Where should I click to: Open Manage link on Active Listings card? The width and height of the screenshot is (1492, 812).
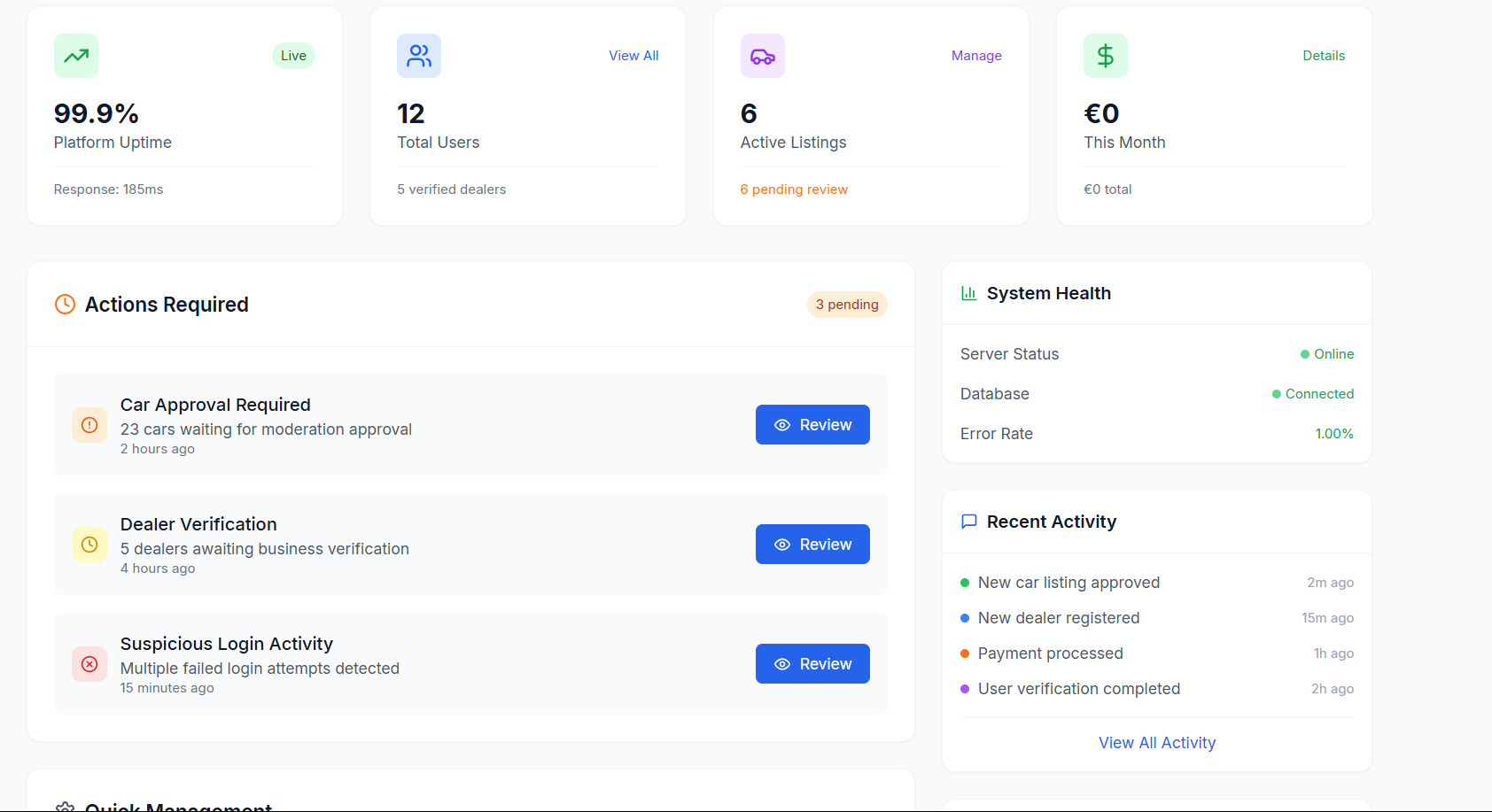[976, 56]
